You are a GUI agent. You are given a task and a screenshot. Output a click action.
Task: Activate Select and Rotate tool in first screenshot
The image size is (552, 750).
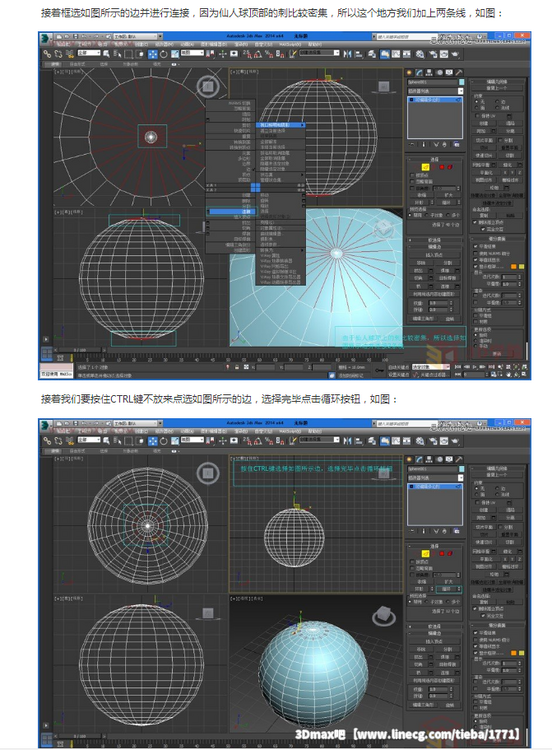164,54
